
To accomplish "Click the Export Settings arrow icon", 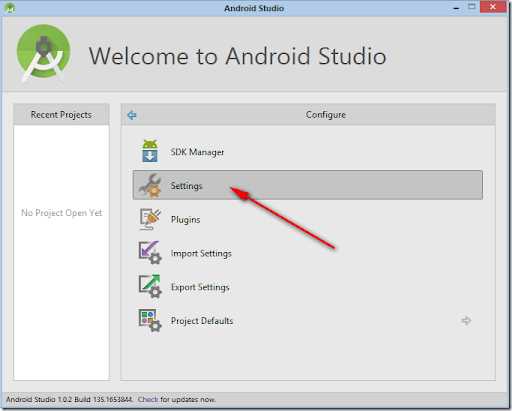I will pos(150,287).
